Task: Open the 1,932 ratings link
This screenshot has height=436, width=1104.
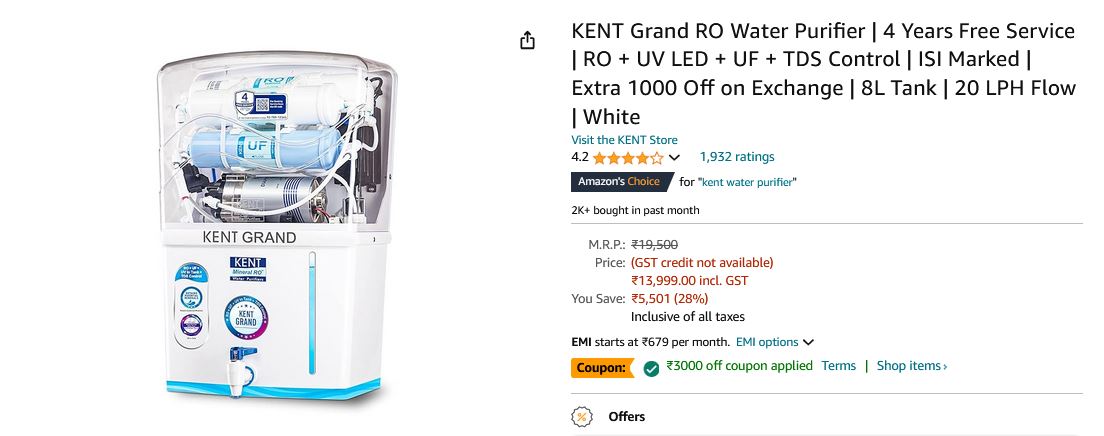Action: 736,157
